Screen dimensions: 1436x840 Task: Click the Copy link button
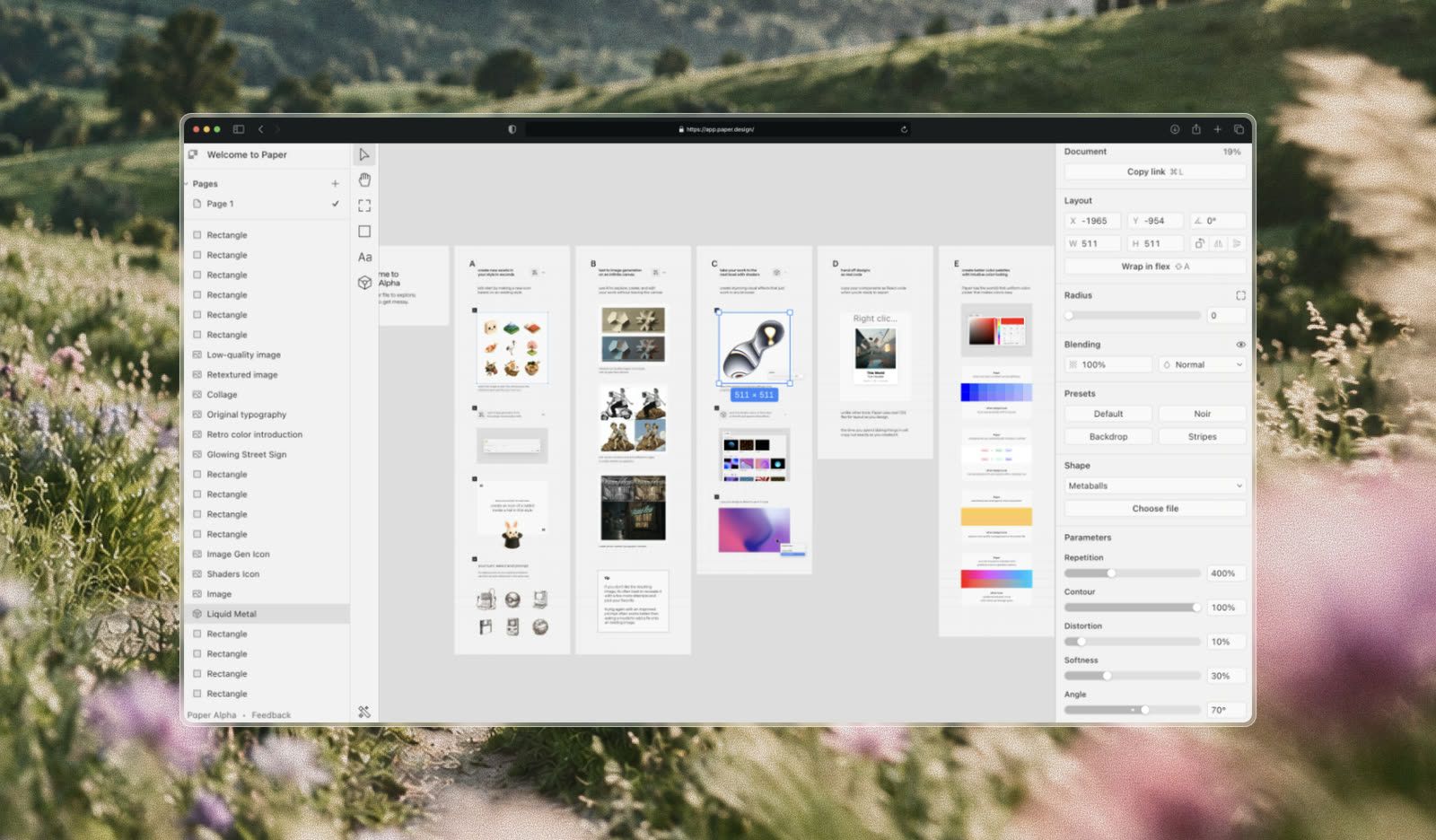coord(1155,171)
